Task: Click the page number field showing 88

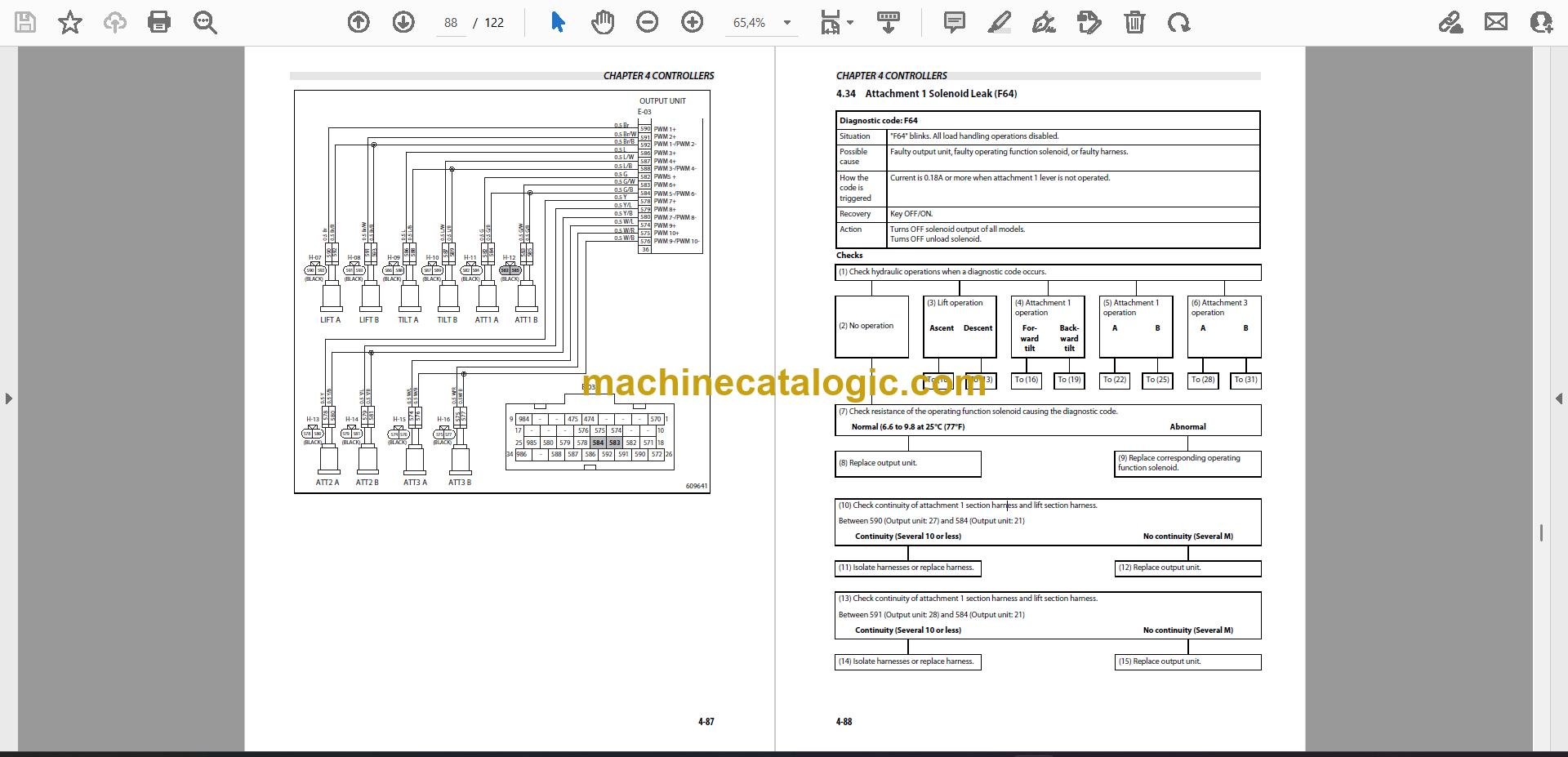Action: [x=451, y=23]
